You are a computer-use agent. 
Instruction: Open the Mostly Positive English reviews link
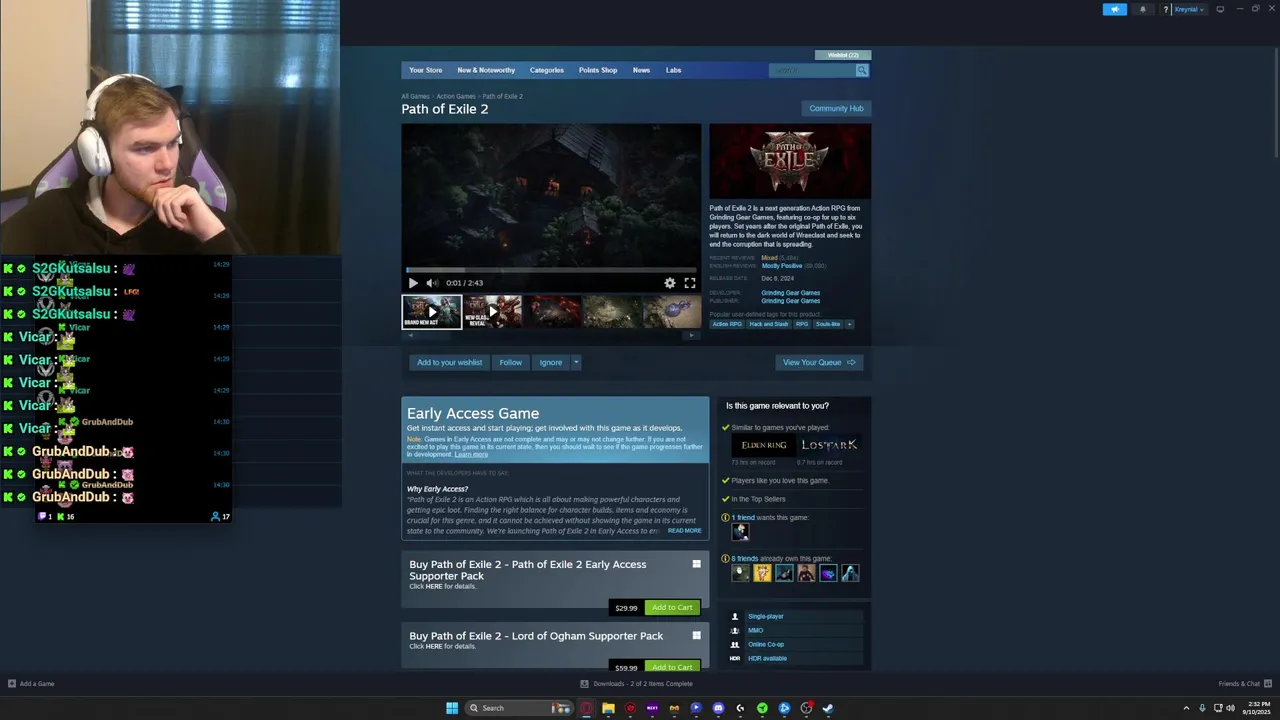(x=782, y=266)
